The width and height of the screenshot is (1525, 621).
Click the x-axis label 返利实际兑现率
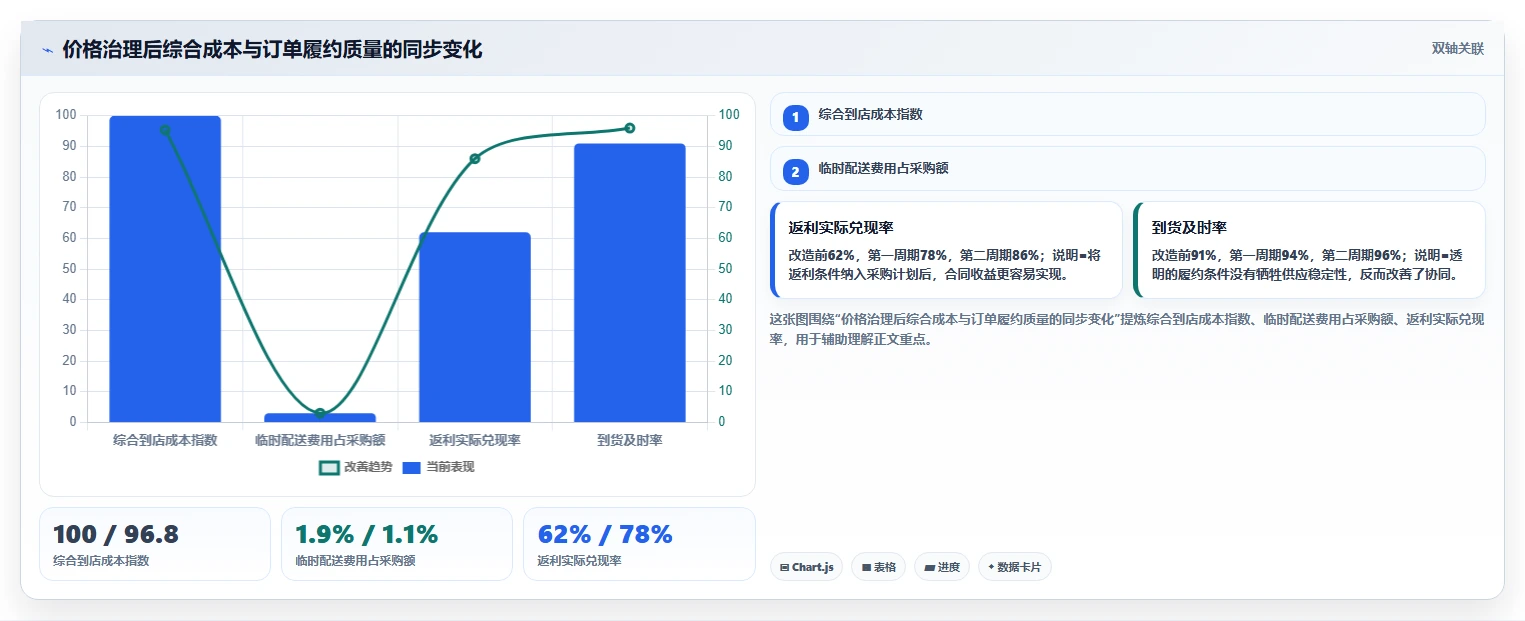click(x=475, y=440)
